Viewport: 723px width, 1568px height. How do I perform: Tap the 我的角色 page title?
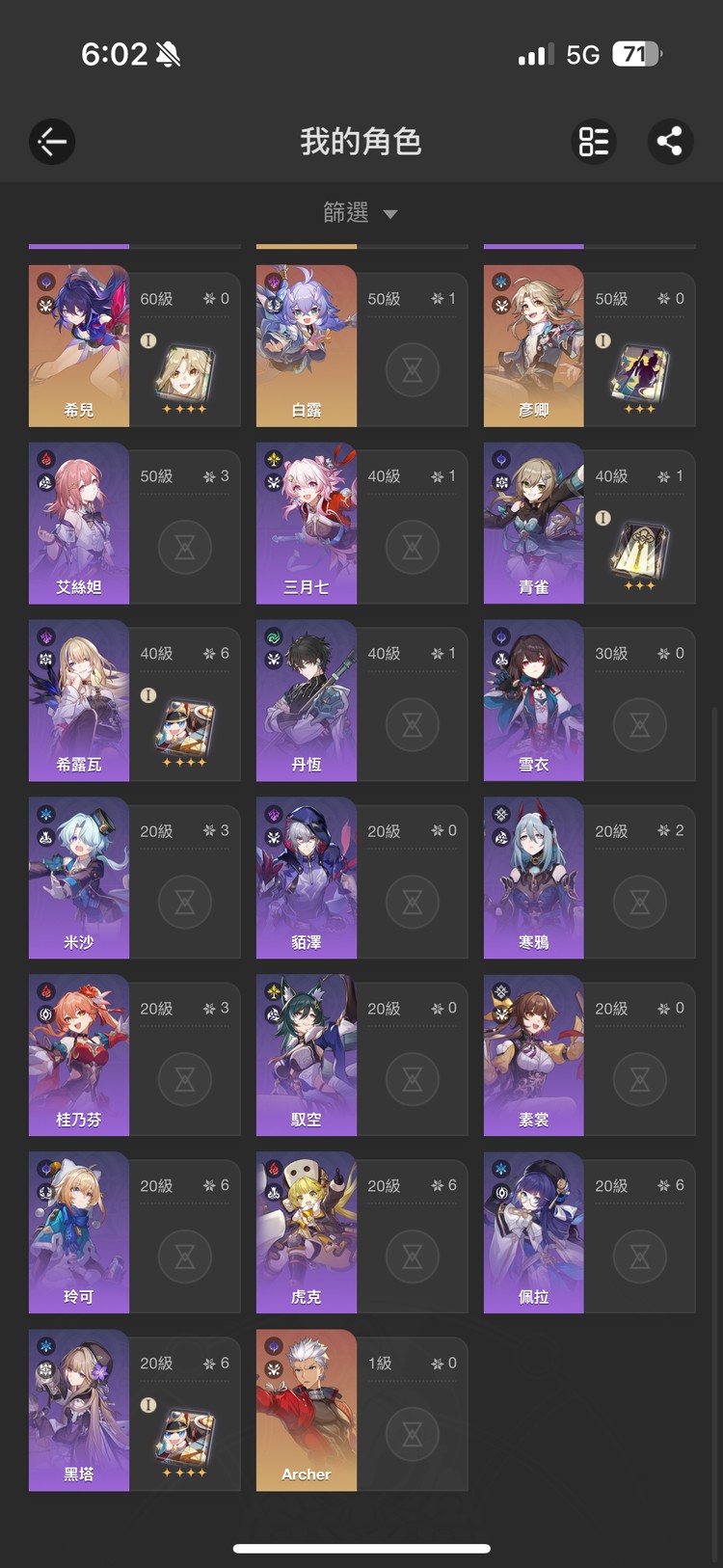(x=361, y=142)
